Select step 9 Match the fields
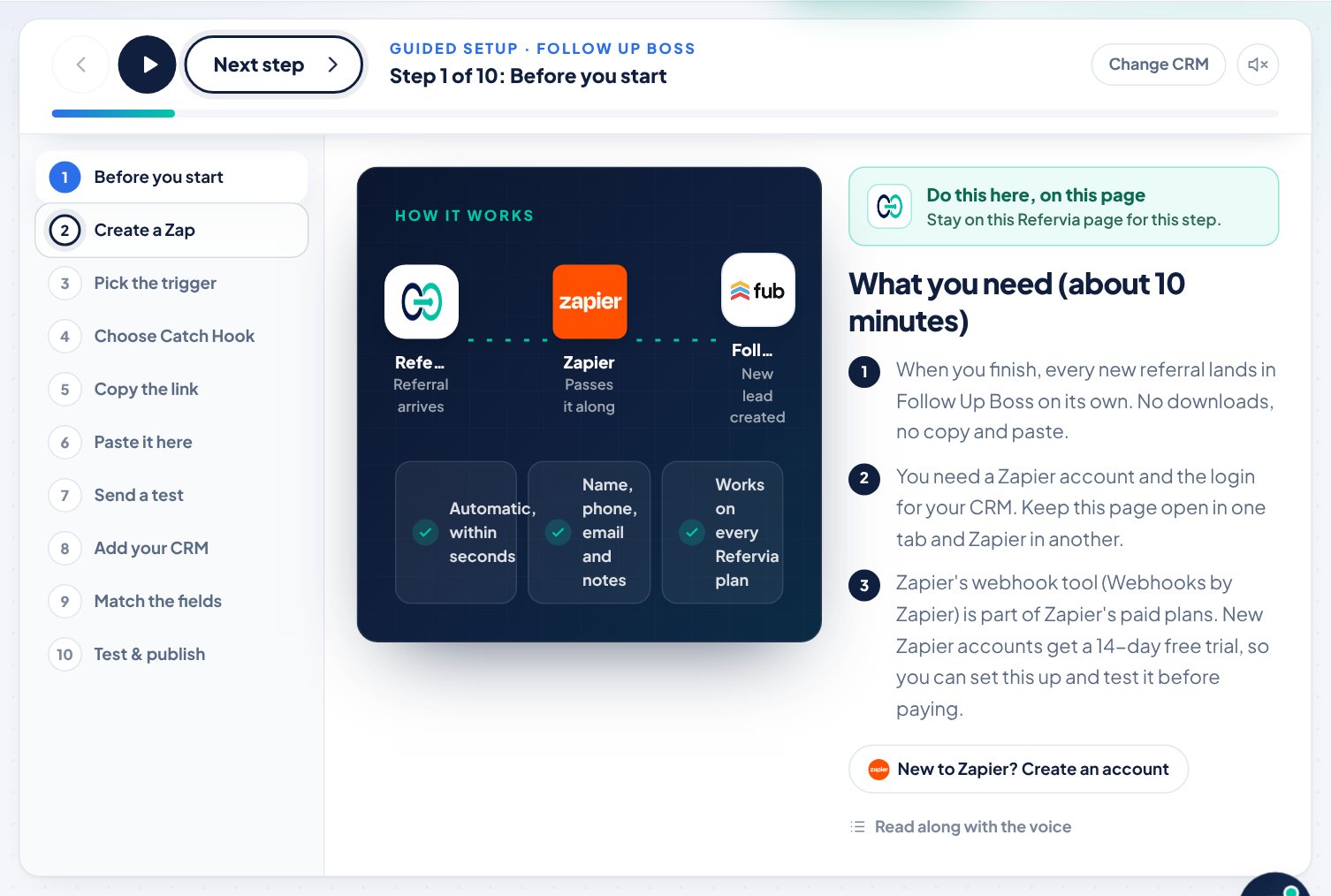 click(171, 601)
